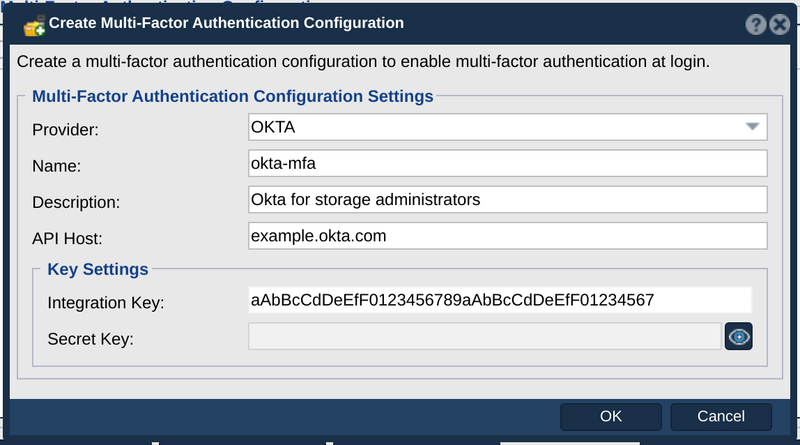Click the dialog title folder icon

click(x=34, y=26)
